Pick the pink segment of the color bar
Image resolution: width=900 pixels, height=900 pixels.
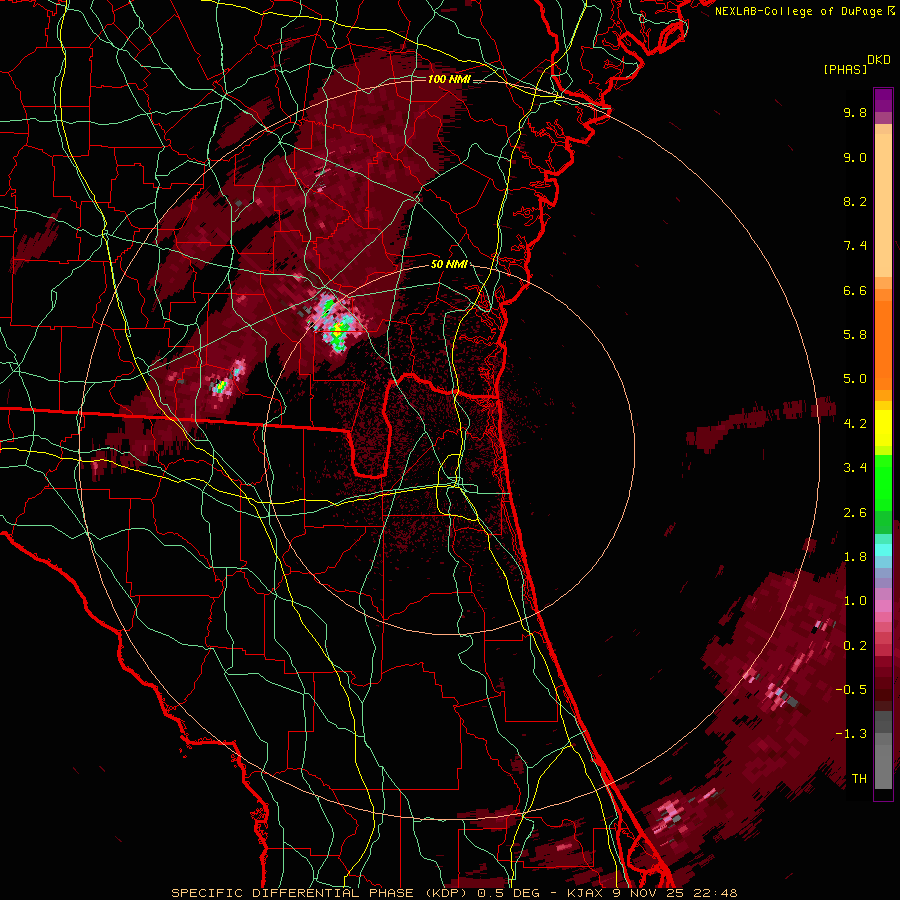tap(883, 606)
